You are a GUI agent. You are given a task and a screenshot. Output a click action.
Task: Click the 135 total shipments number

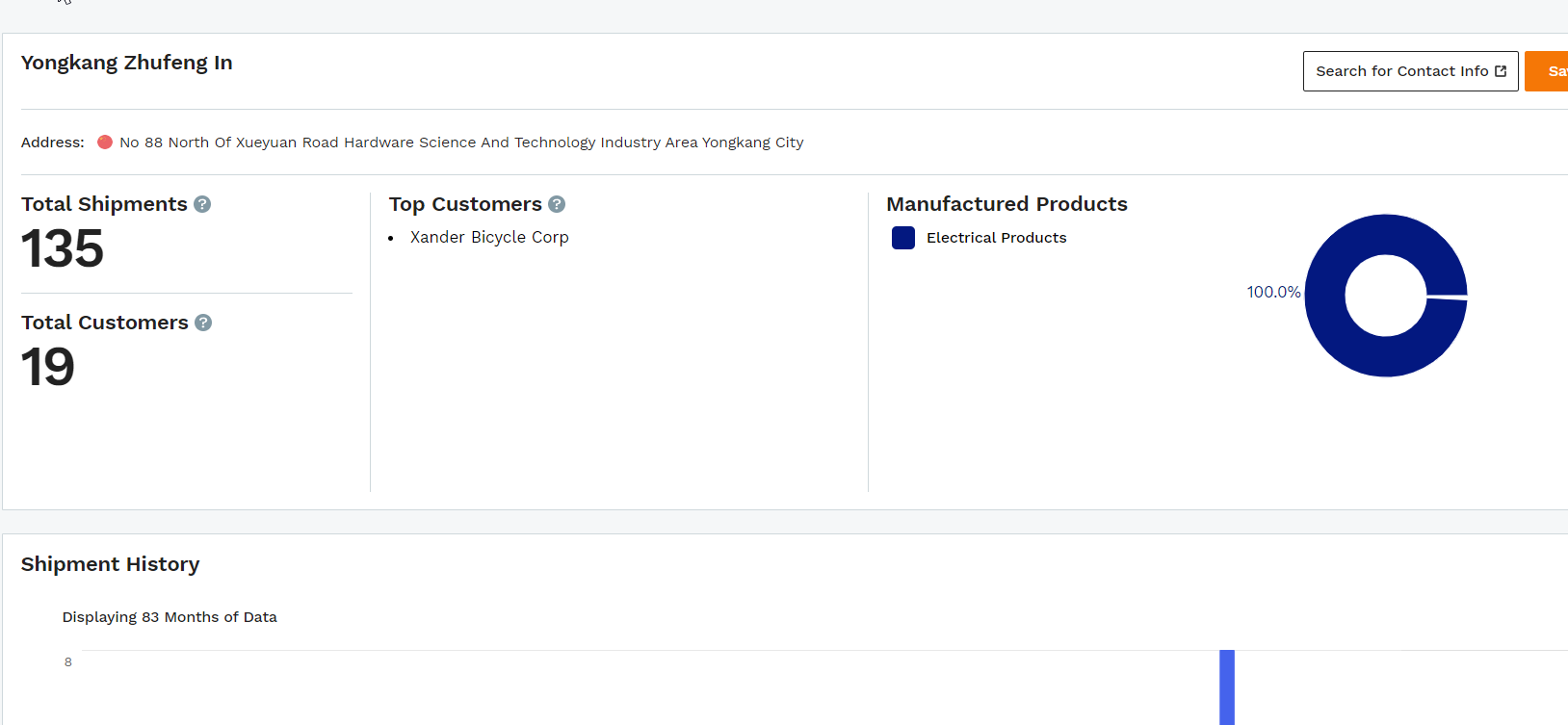pos(63,248)
